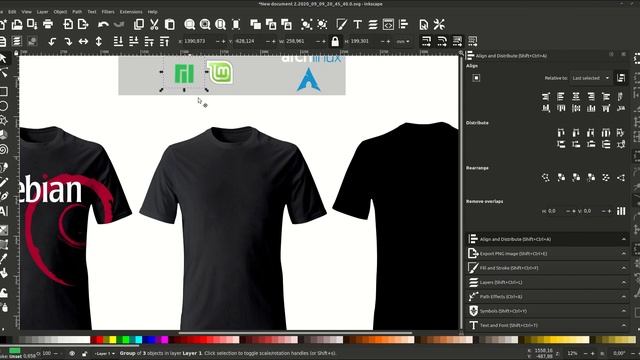The image size is (640, 360).
Task: Rotate selection 90 degrees counter-clockwise icon
Action: (52, 41)
